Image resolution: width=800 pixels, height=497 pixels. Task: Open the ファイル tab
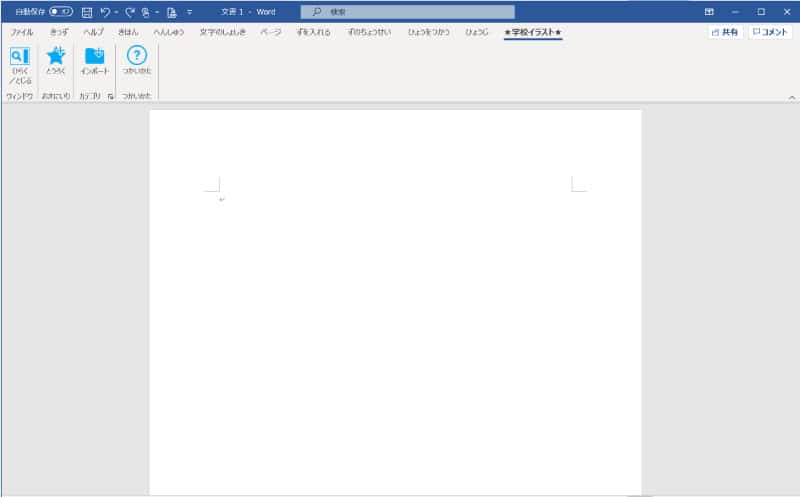pyautogui.click(x=21, y=33)
